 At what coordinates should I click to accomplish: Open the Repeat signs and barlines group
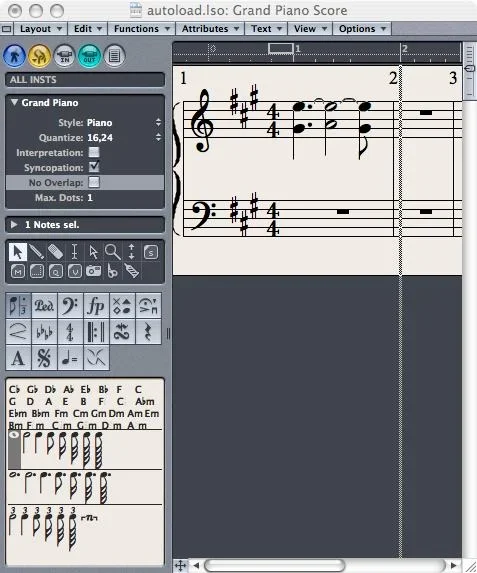(96, 331)
